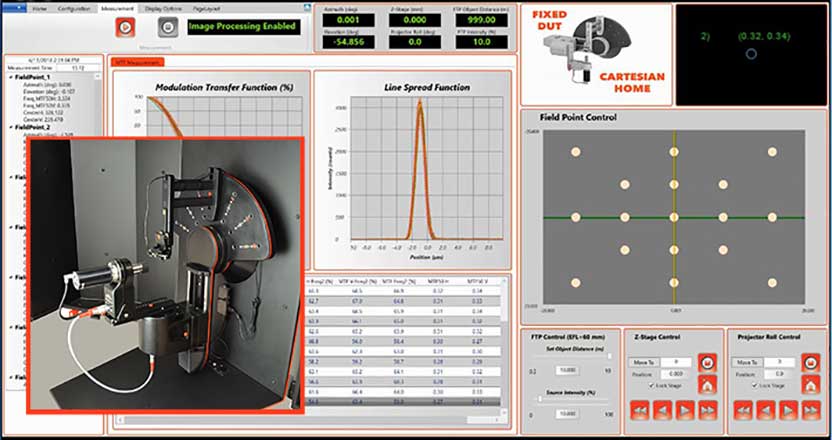Click Z-Stage stop icon beside Move To

(x=707, y=362)
